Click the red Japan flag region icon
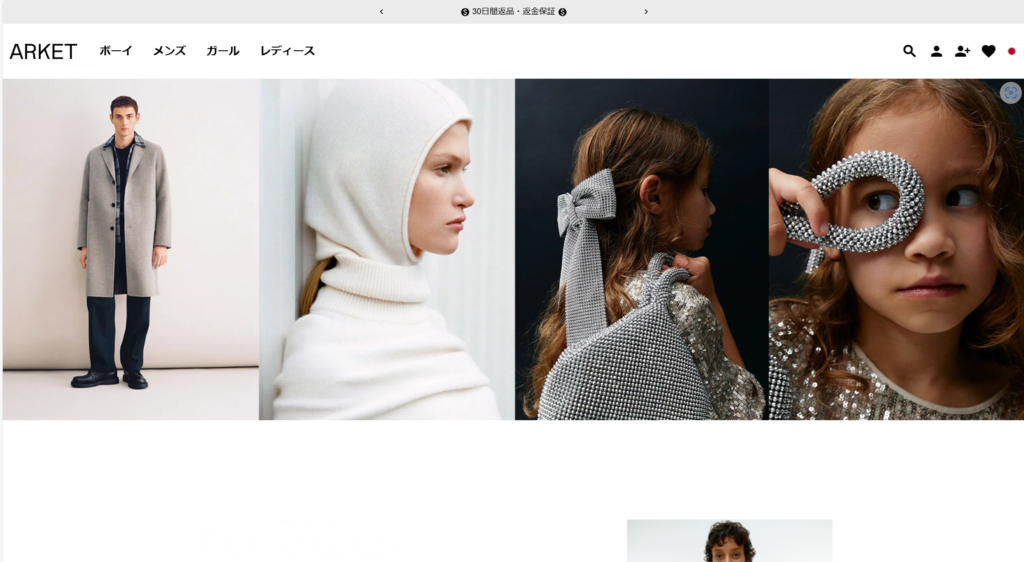 (x=1011, y=51)
